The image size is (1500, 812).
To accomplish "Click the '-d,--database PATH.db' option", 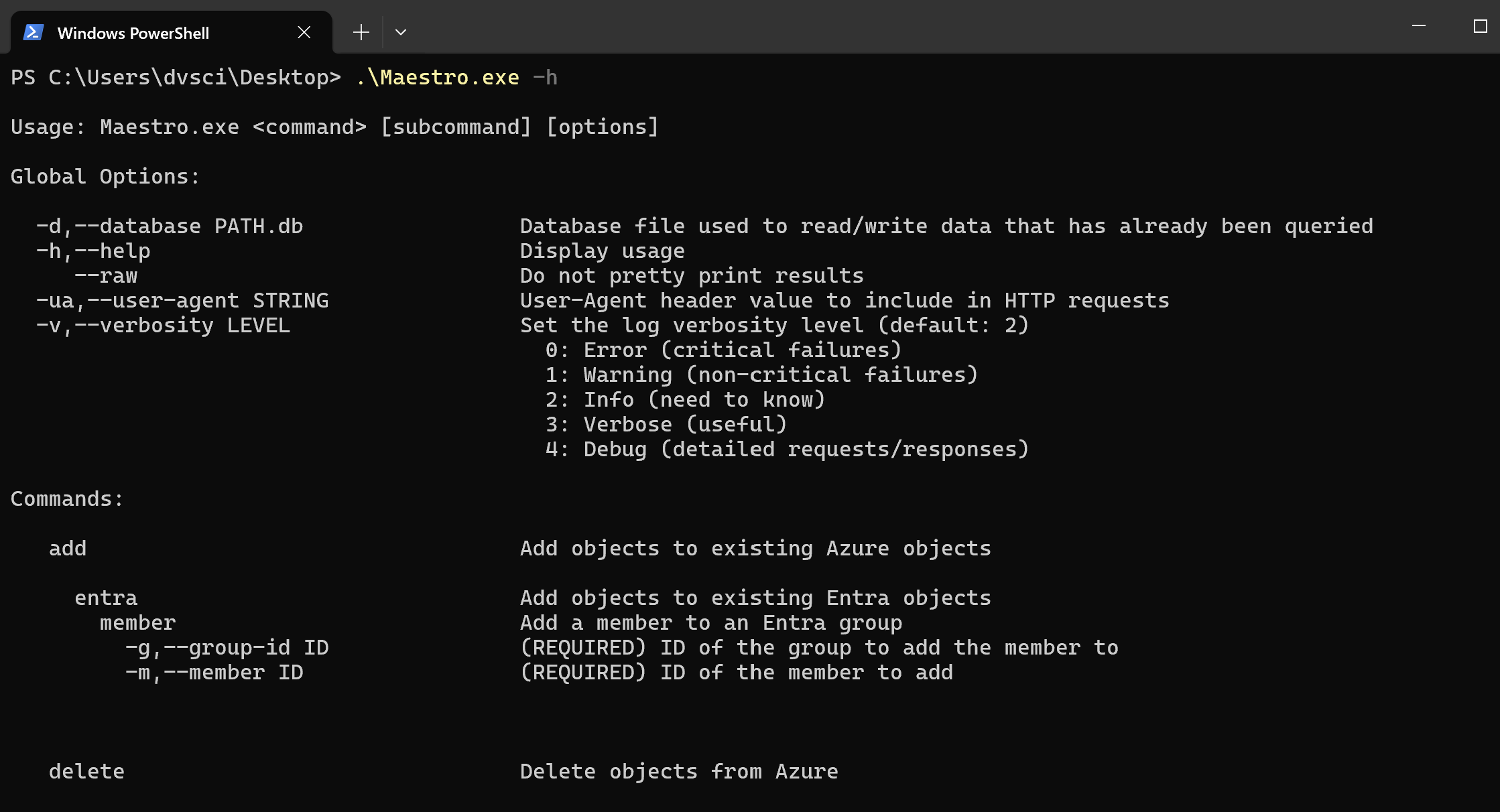I will click(x=170, y=226).
